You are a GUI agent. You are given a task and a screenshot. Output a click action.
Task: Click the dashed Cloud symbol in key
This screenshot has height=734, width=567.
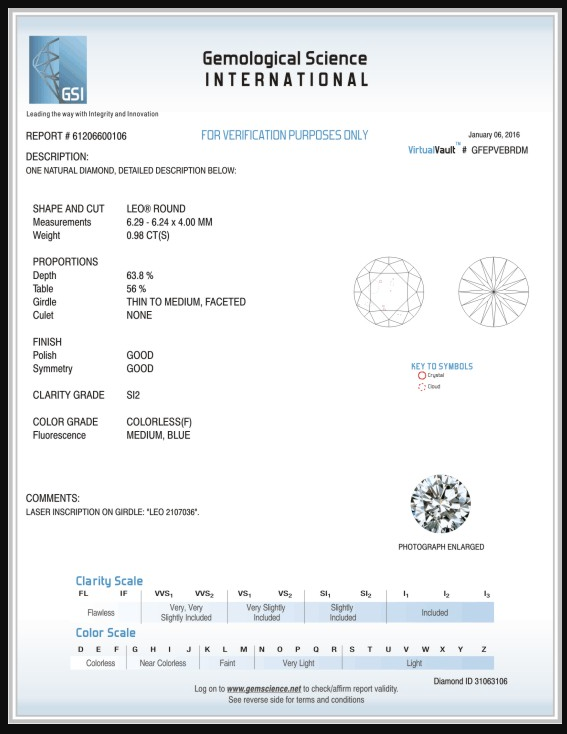tap(422, 387)
